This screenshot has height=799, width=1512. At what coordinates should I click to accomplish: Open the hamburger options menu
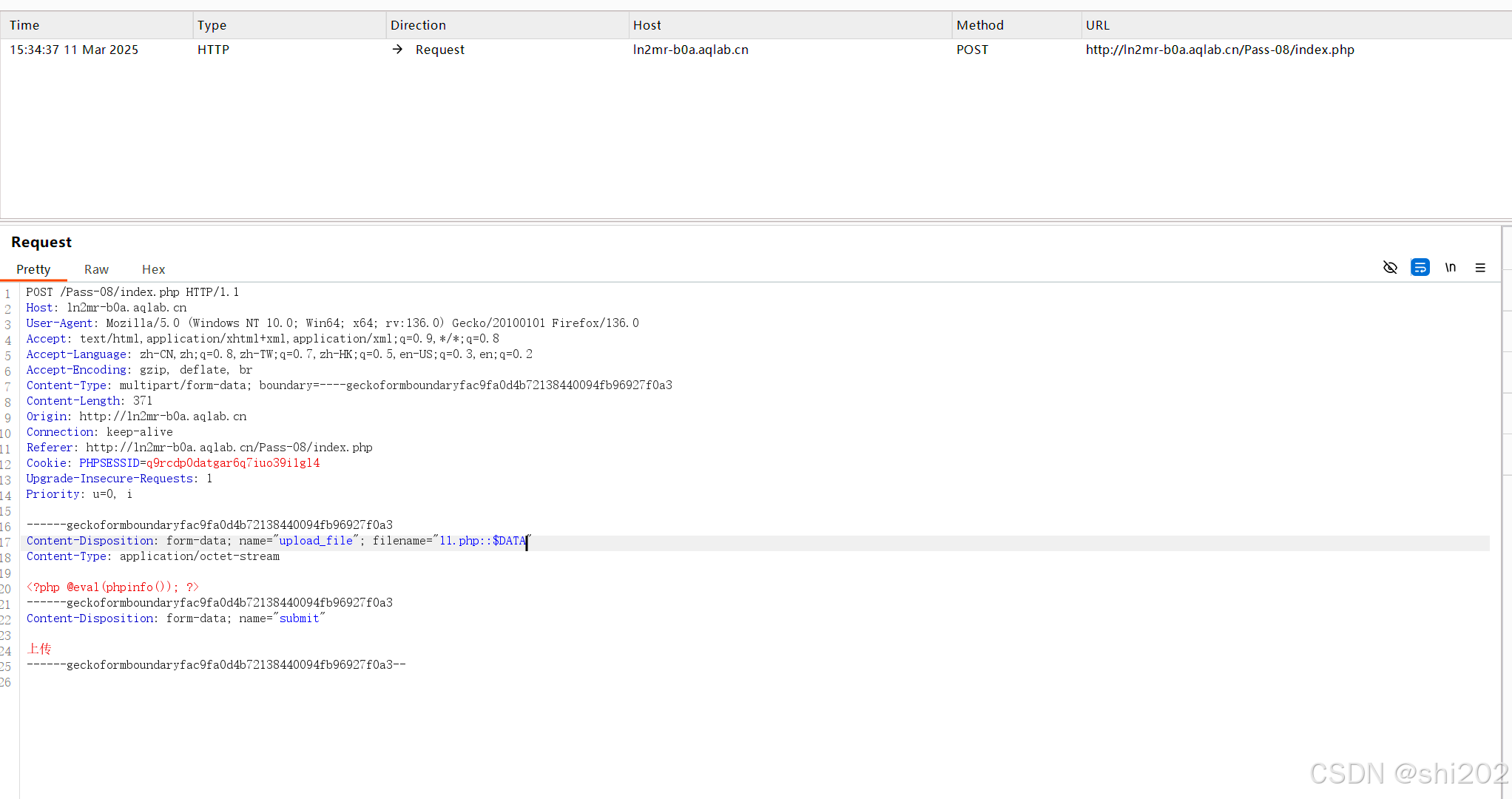(x=1480, y=268)
